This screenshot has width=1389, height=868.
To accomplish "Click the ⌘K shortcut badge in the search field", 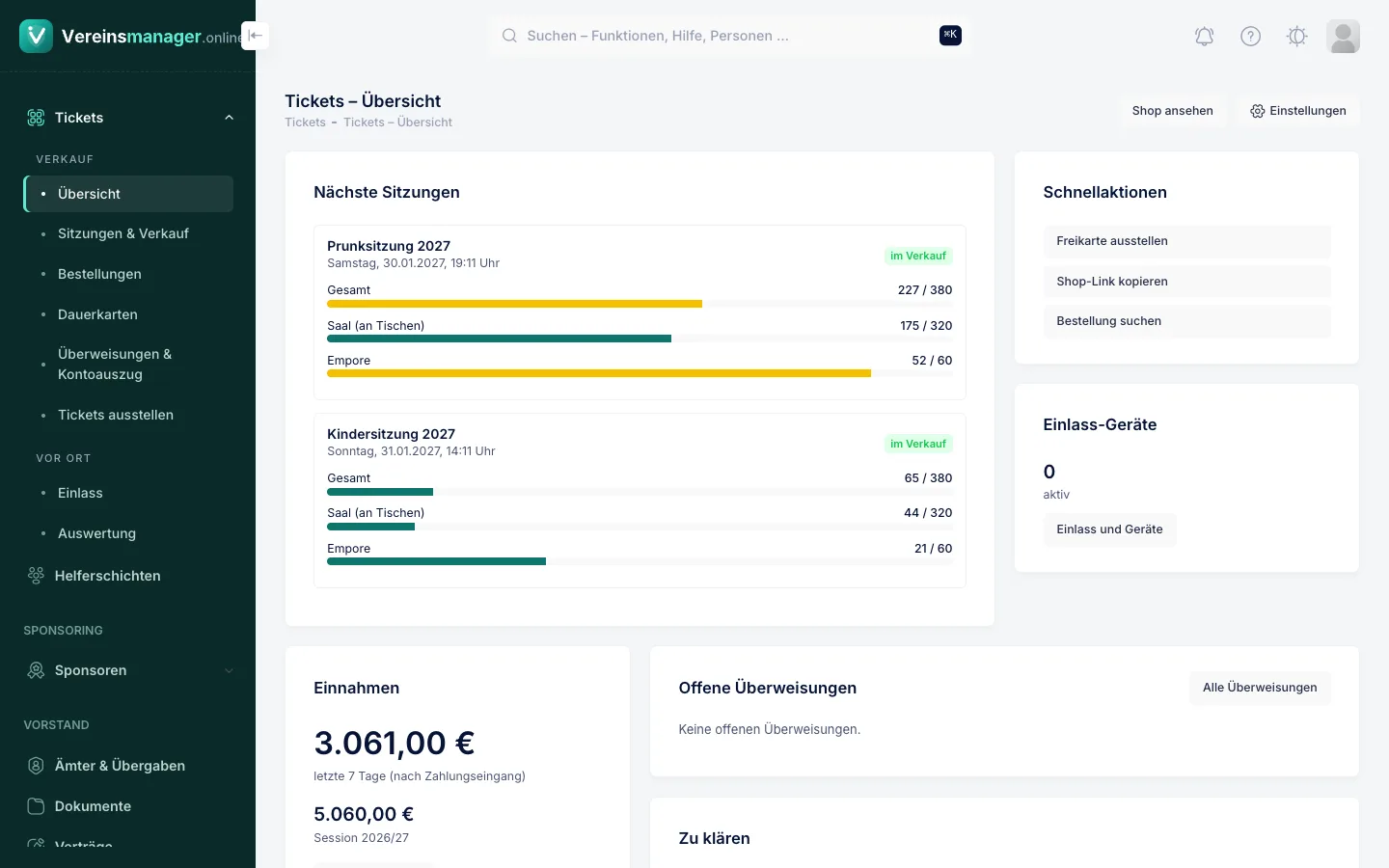I will click(x=950, y=36).
